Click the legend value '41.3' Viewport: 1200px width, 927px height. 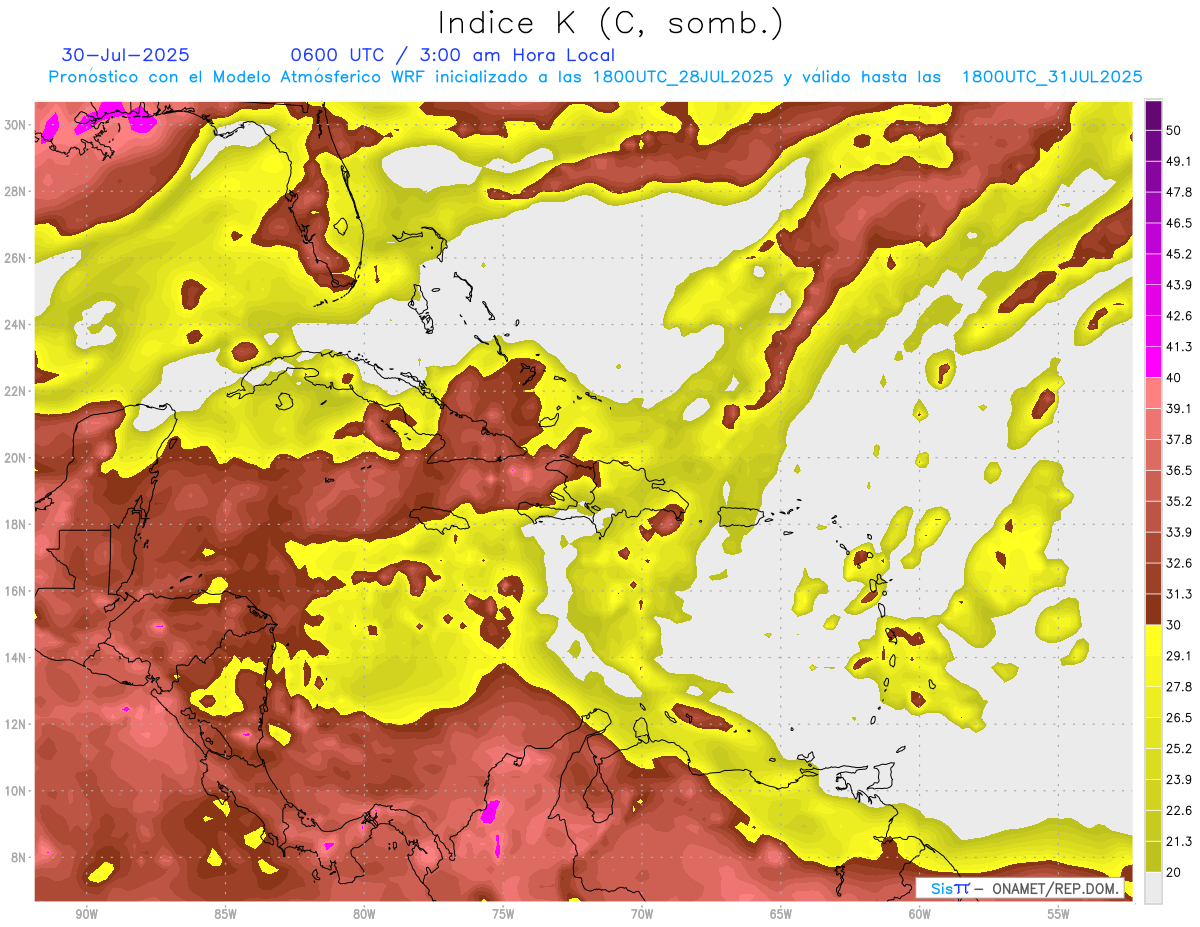pos(1179,347)
